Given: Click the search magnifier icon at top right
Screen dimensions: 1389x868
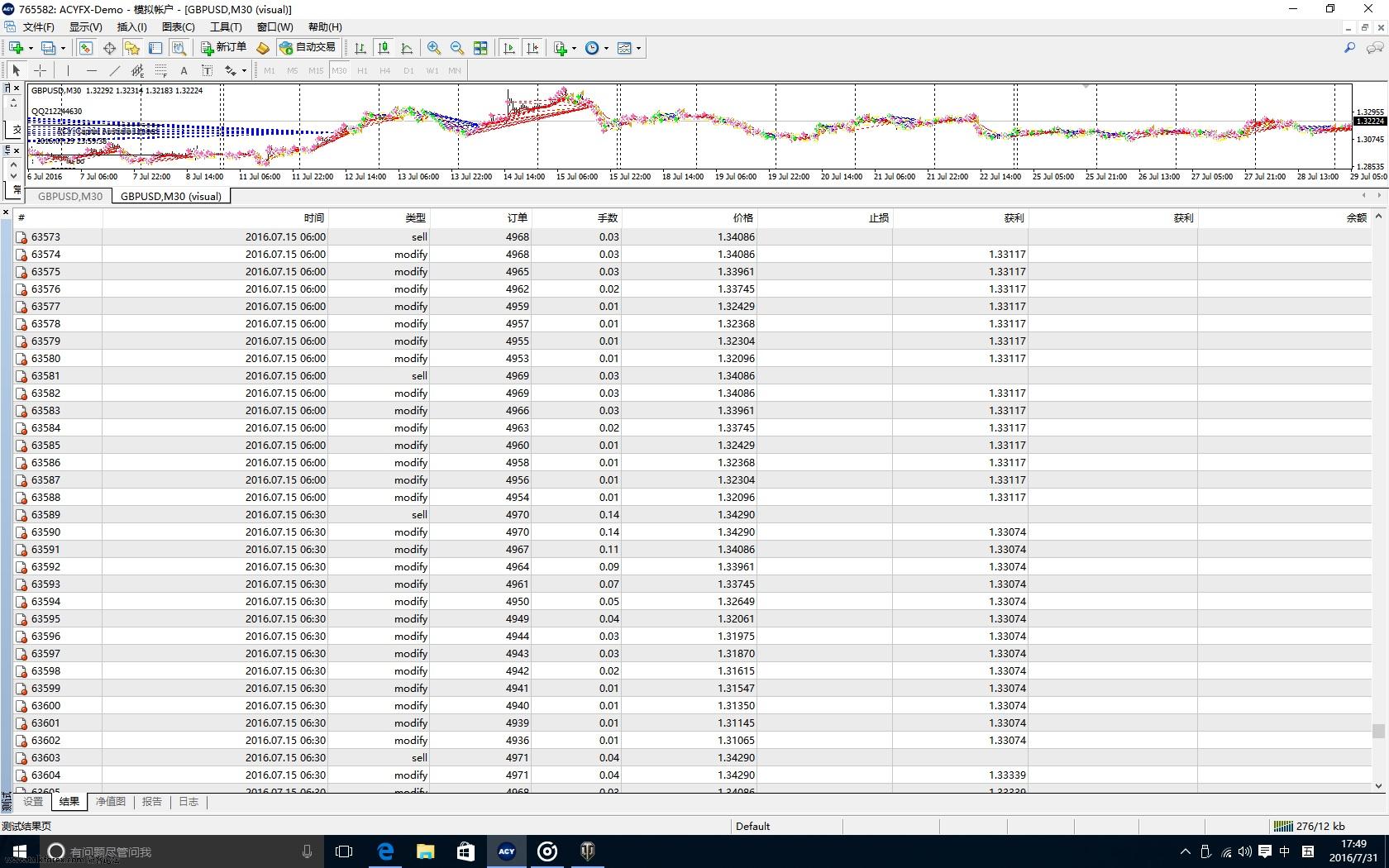Looking at the screenshot, I should pyautogui.click(x=1349, y=48).
